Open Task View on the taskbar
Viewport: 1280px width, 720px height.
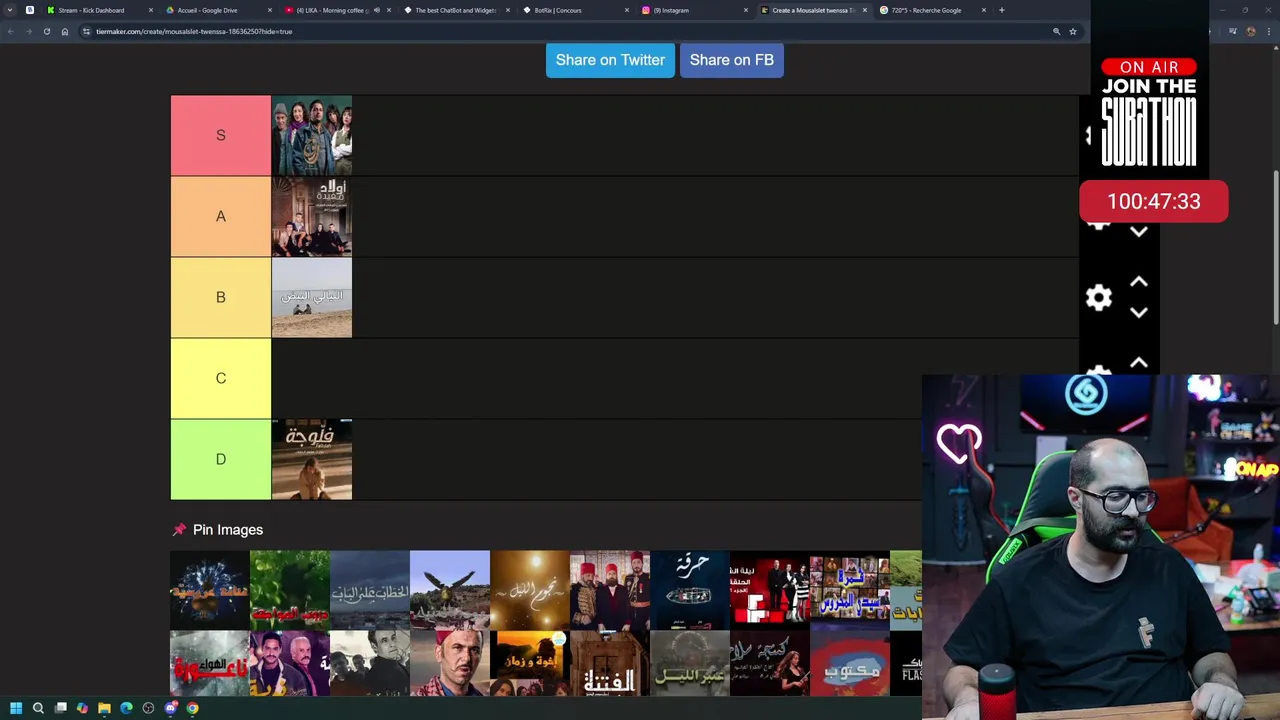pyautogui.click(x=61, y=708)
